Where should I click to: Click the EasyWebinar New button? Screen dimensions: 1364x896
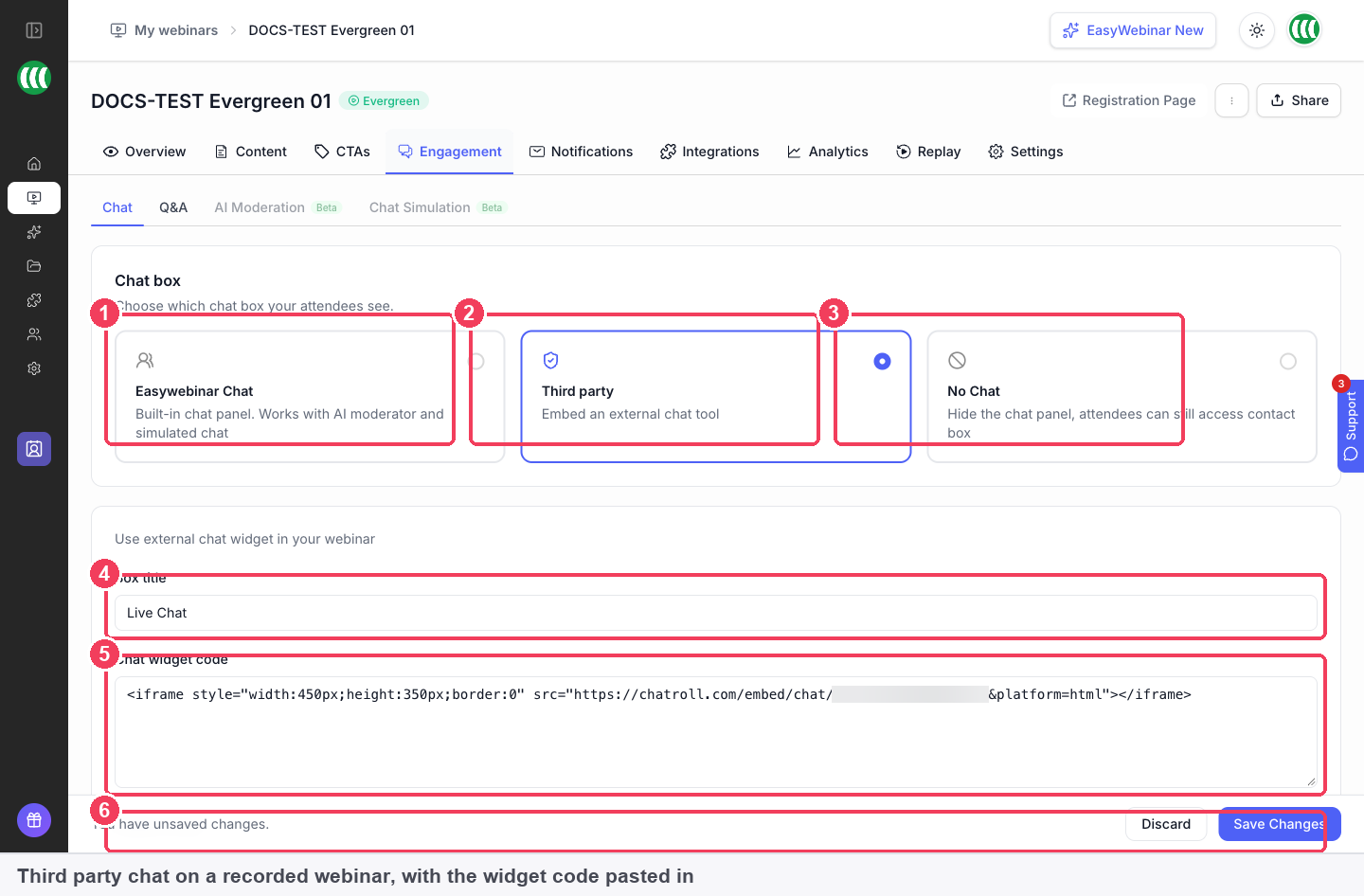point(1133,30)
